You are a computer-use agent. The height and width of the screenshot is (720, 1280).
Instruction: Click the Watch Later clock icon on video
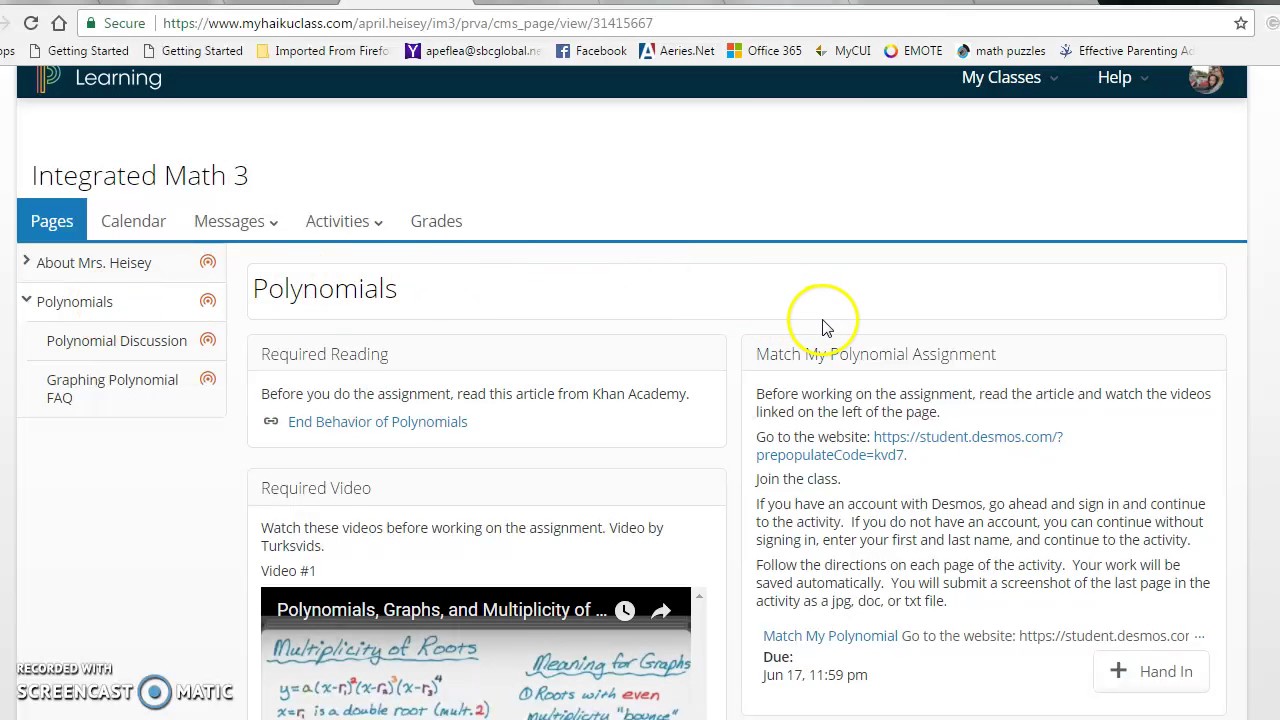625,610
